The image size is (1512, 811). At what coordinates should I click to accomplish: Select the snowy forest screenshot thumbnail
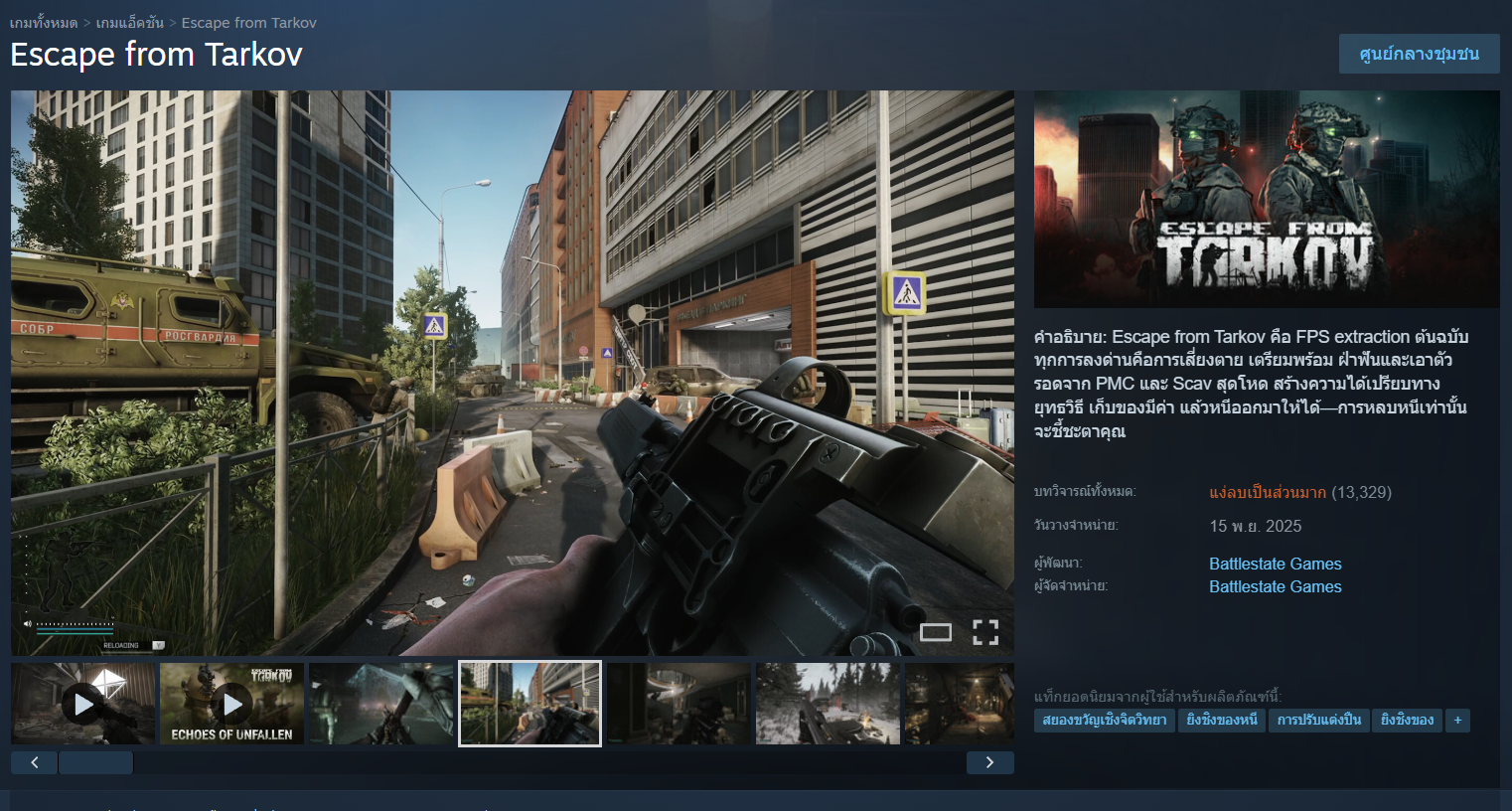click(x=828, y=704)
